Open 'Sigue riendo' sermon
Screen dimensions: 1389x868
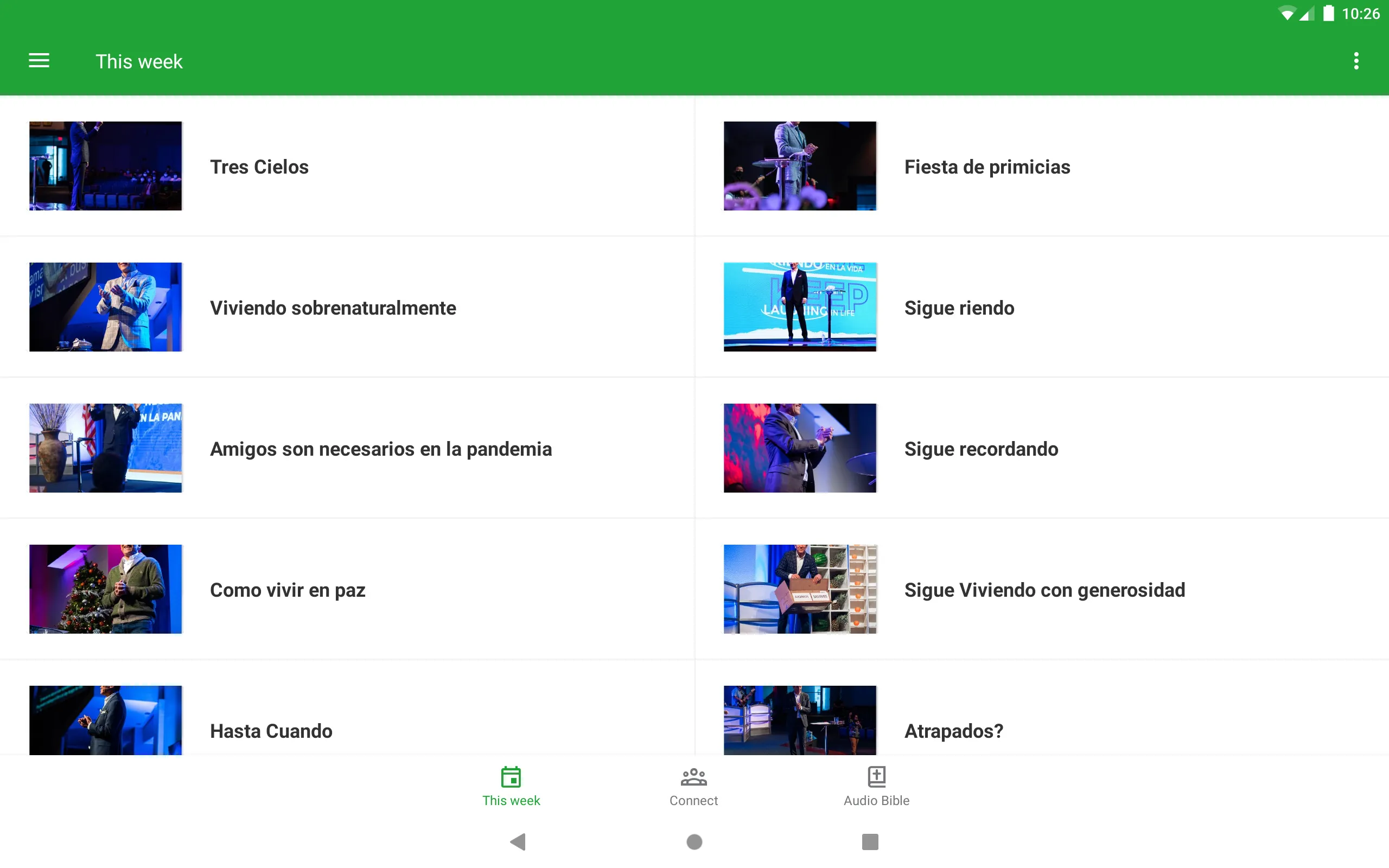[1041, 307]
